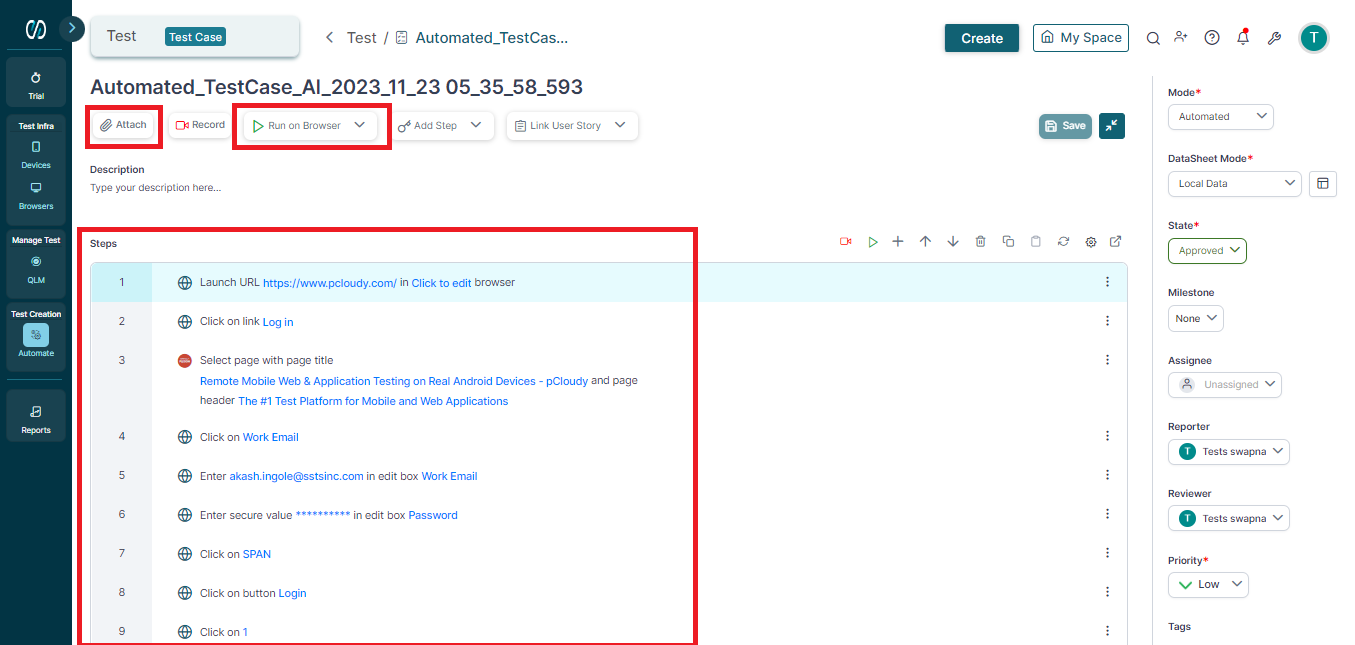Click the move step up arrow
The image size is (1355, 645).
pyautogui.click(x=926, y=242)
